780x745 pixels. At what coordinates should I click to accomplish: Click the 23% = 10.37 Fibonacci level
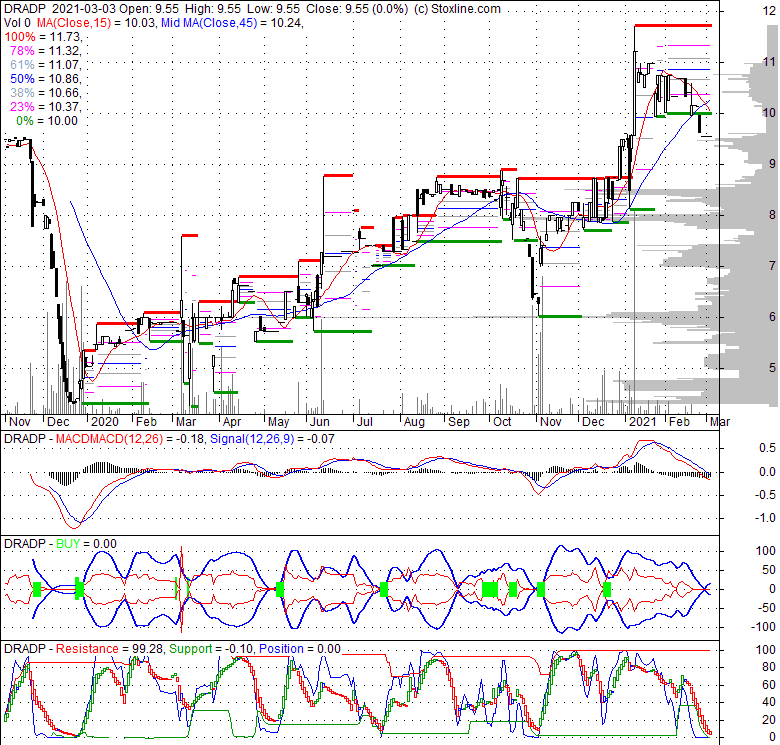[x=46, y=106]
